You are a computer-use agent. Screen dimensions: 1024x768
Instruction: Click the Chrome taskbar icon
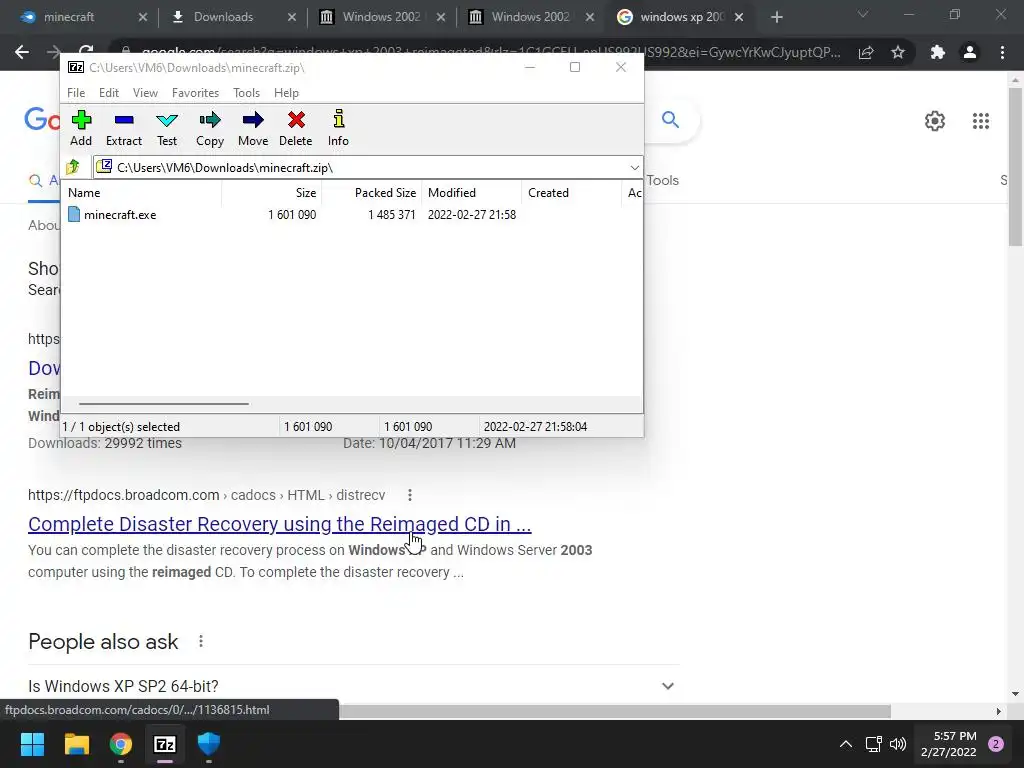coord(121,744)
